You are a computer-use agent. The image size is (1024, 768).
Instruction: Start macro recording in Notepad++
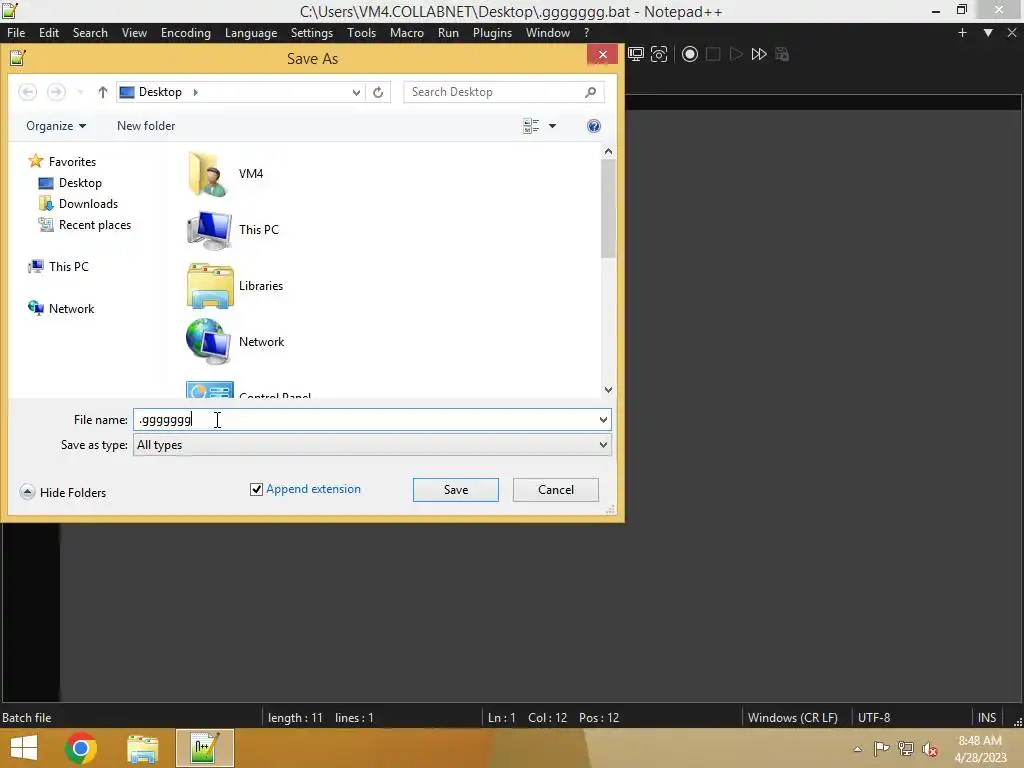coord(690,54)
